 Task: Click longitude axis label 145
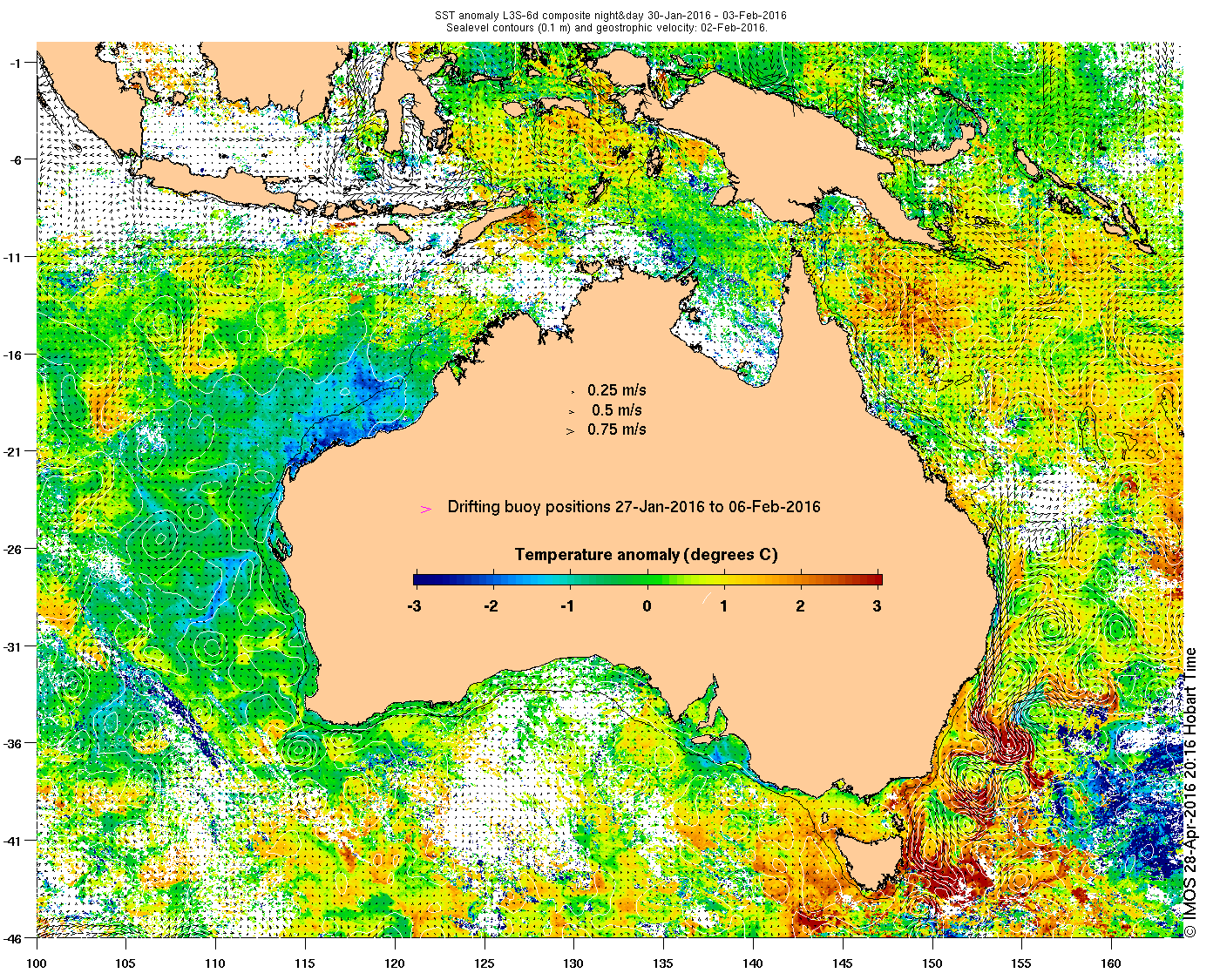click(x=843, y=963)
